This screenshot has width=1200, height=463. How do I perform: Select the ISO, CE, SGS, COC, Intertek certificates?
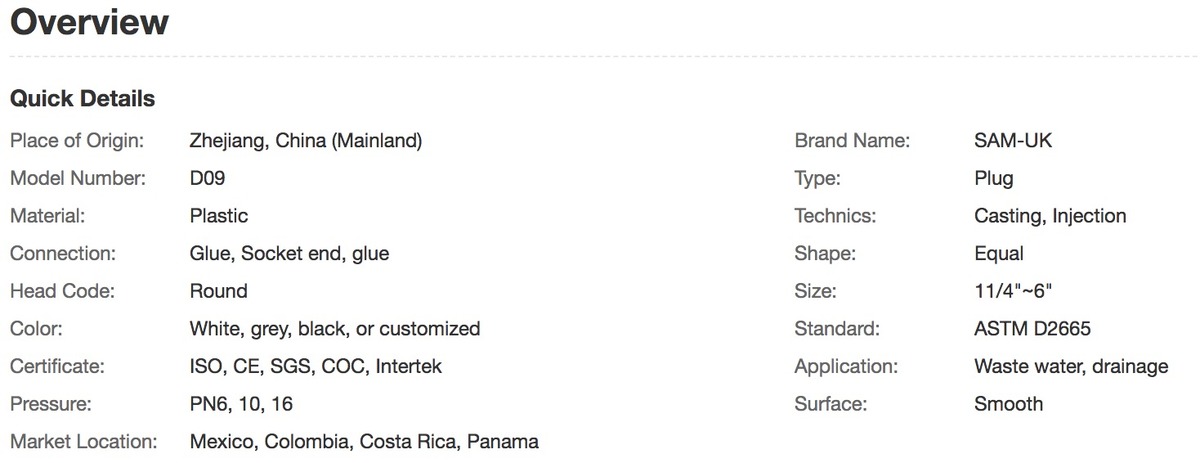315,366
